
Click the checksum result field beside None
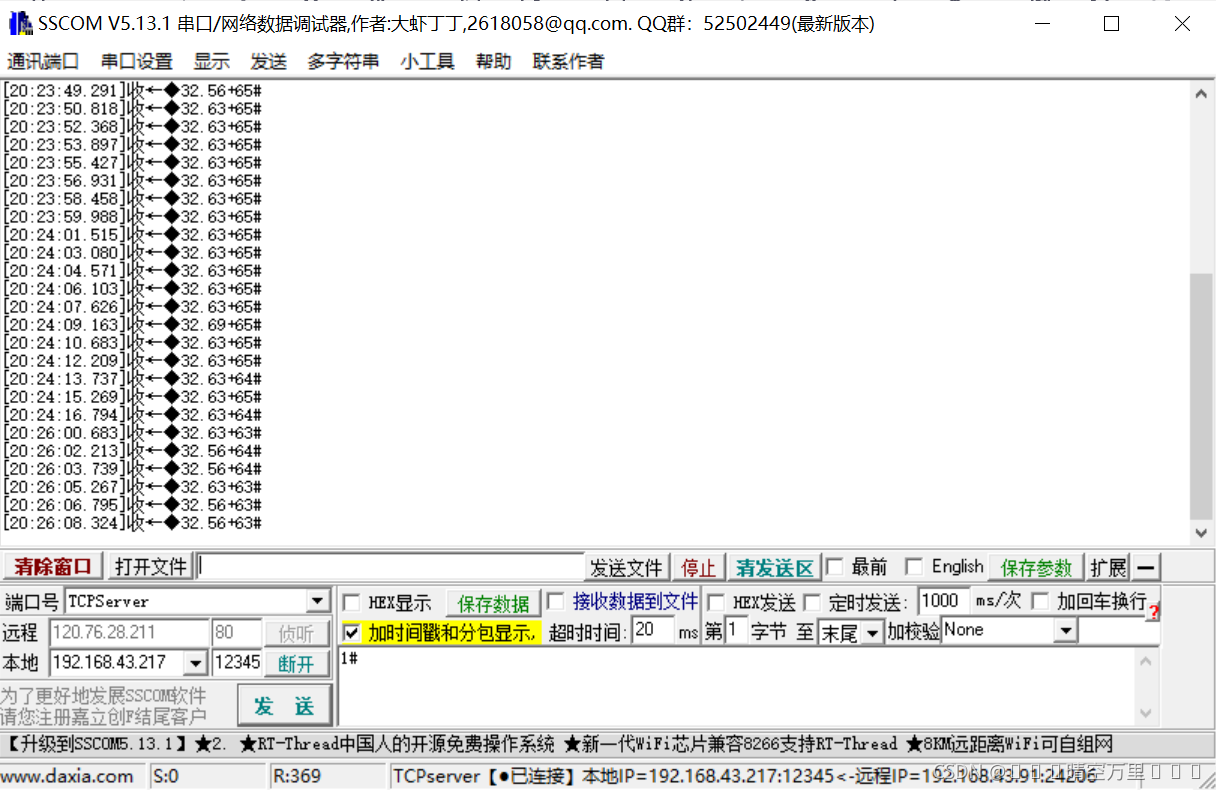(1119, 631)
